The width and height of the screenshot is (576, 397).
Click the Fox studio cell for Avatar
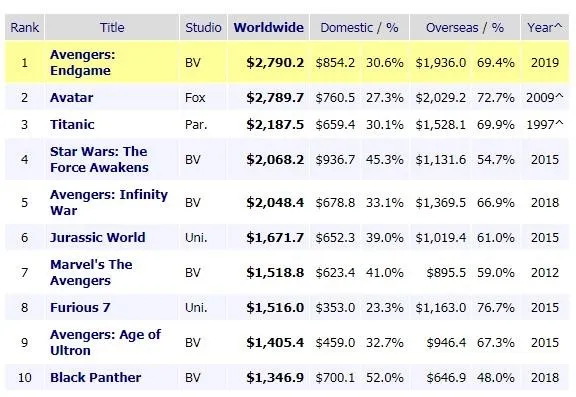(x=195, y=98)
